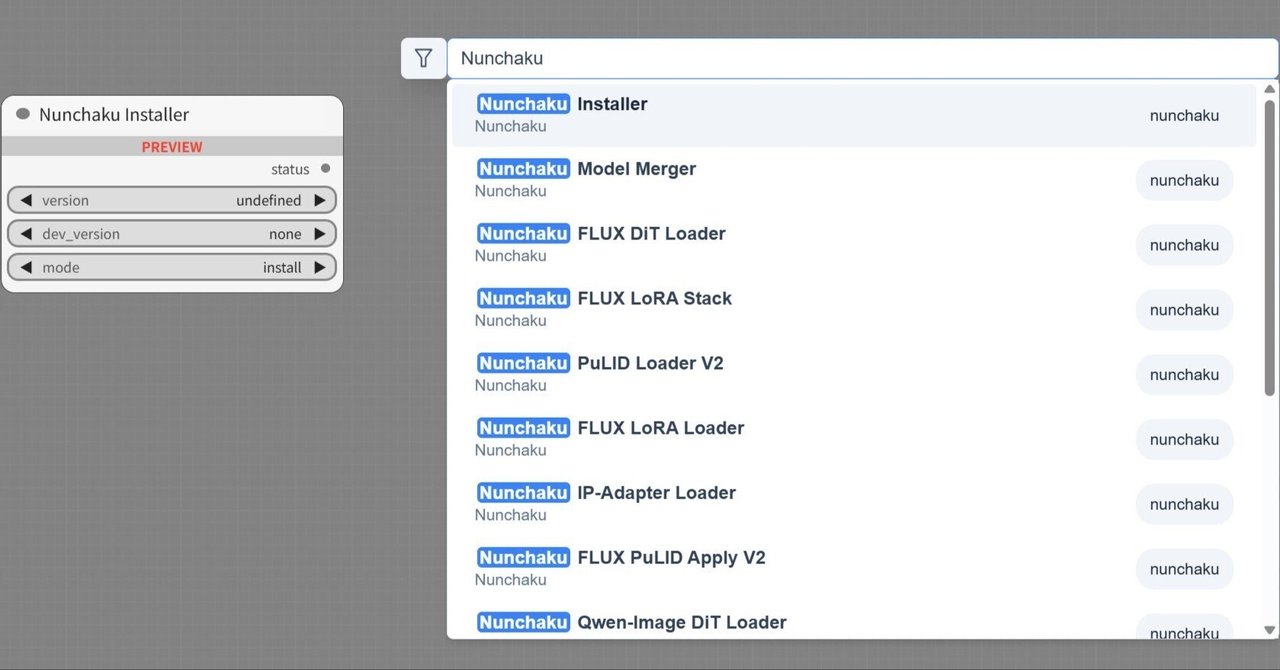The image size is (1280, 670).
Task: Step the version widget backward with its left arrow
Action: [27, 200]
